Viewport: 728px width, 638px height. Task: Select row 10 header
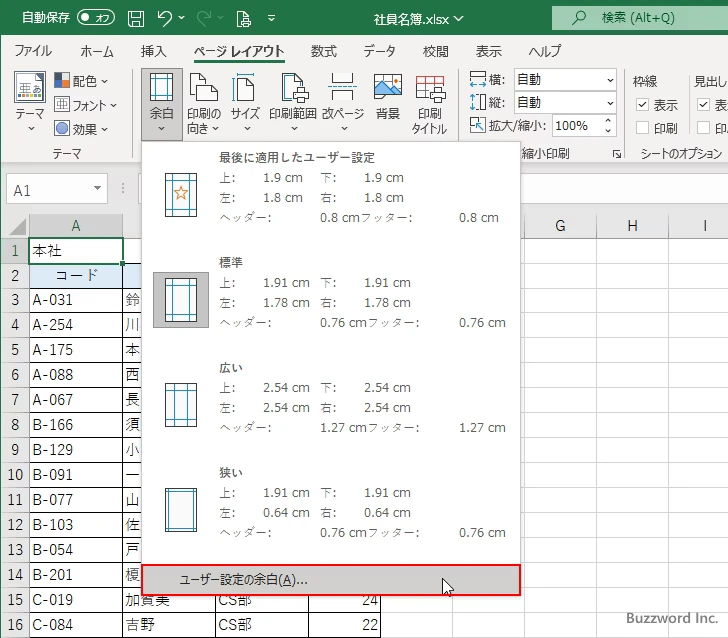pyautogui.click(x=15, y=475)
